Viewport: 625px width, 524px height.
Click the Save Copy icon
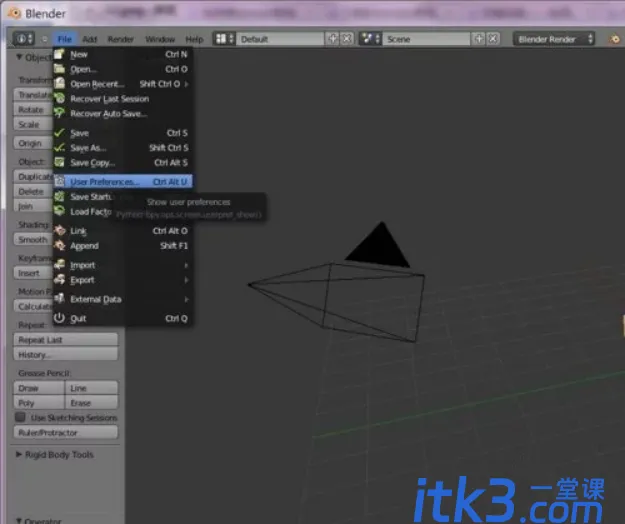[x=59, y=162]
